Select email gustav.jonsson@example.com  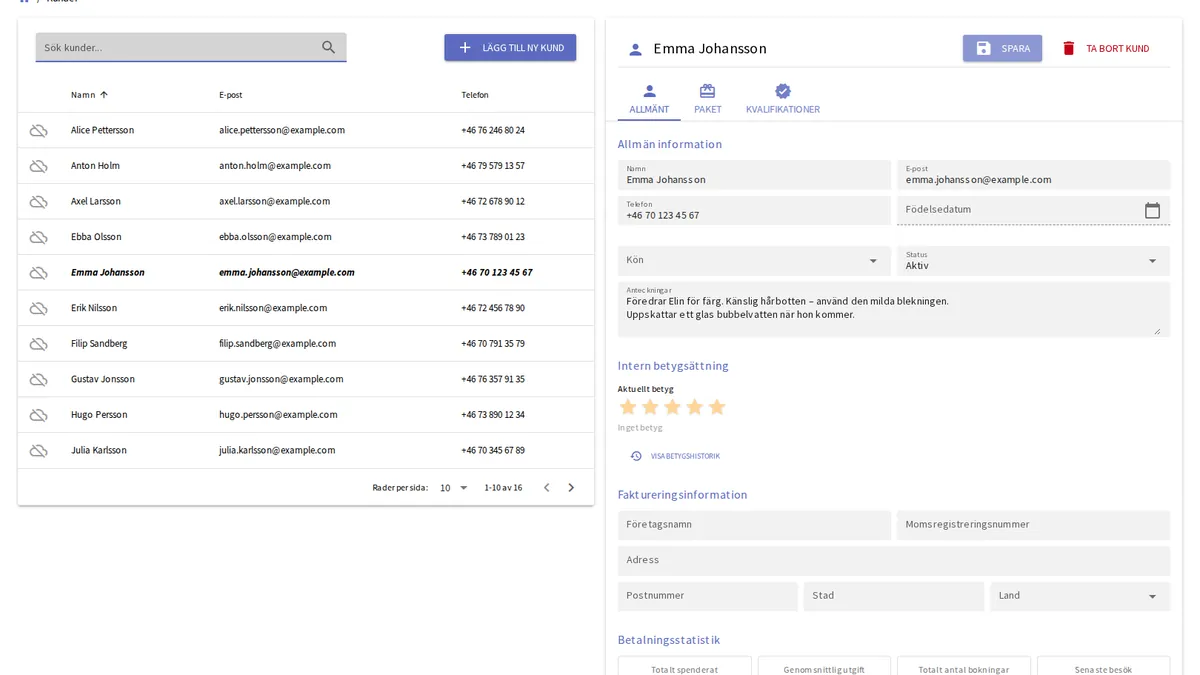pyautogui.click(x=281, y=379)
